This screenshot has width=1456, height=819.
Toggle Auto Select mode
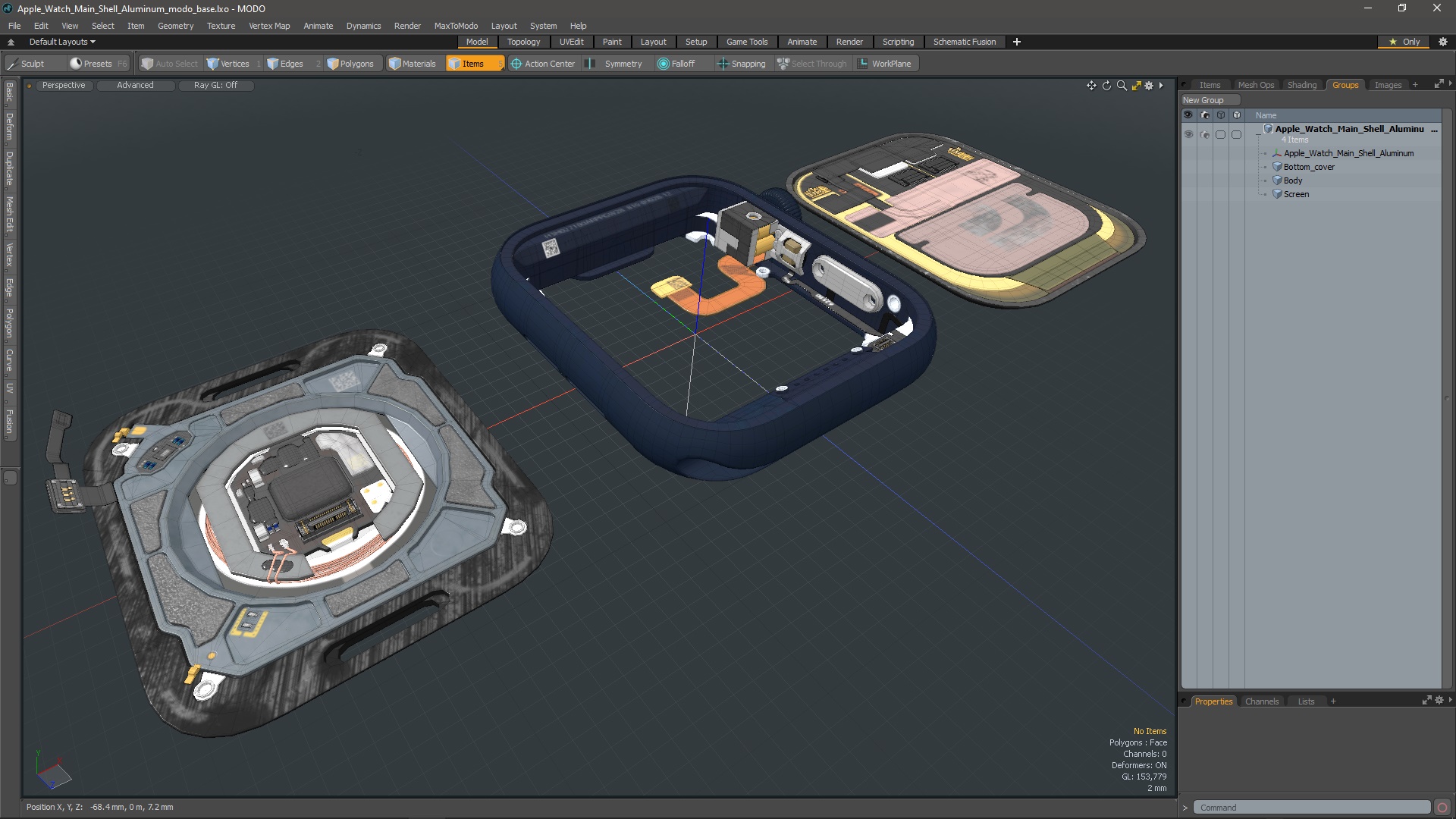(x=170, y=64)
